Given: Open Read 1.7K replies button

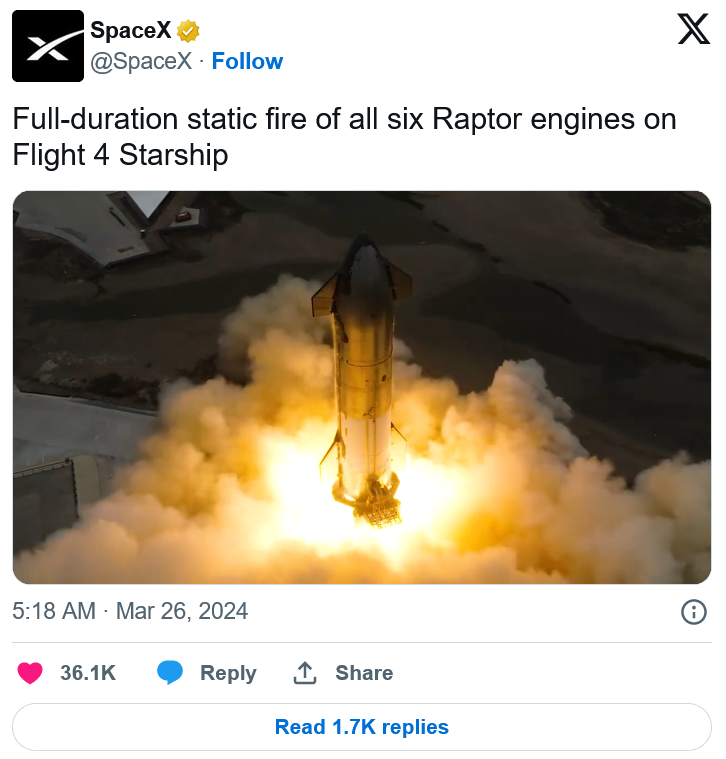Looking at the screenshot, I should (362, 727).
